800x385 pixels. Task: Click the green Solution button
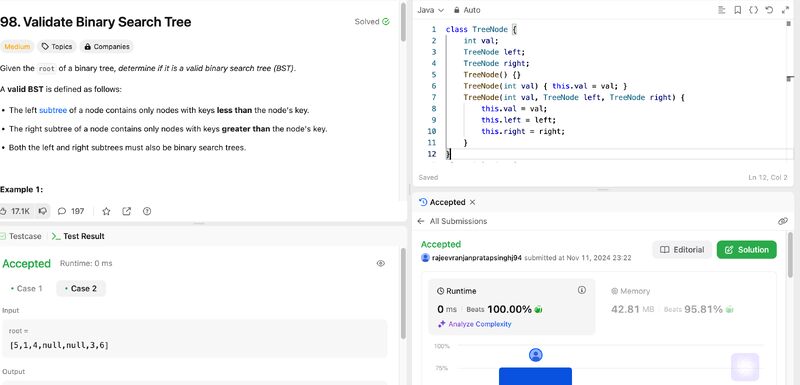pos(746,250)
